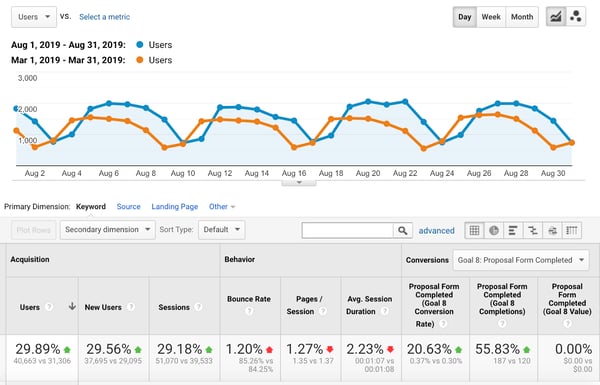The image size is (600, 385).
Task: Click the 29.56% New Users value
Action: pyautogui.click(x=109, y=349)
